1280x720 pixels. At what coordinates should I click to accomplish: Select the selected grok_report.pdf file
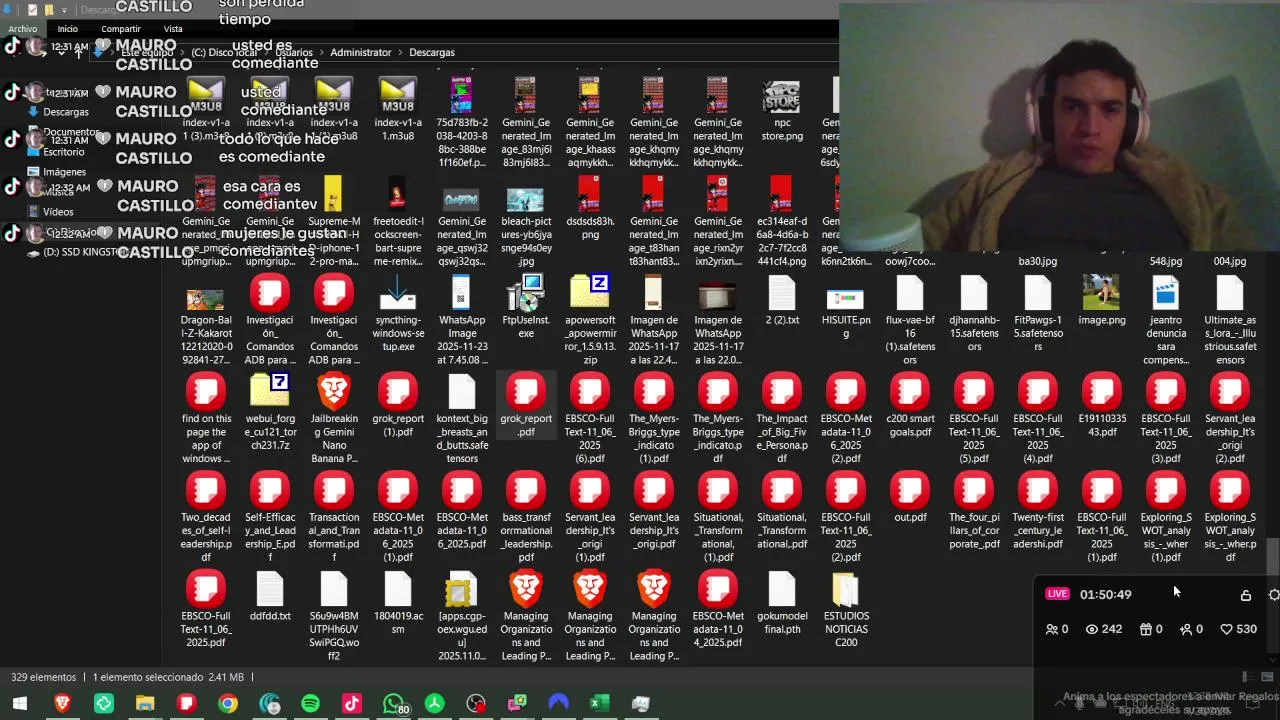tap(525, 407)
